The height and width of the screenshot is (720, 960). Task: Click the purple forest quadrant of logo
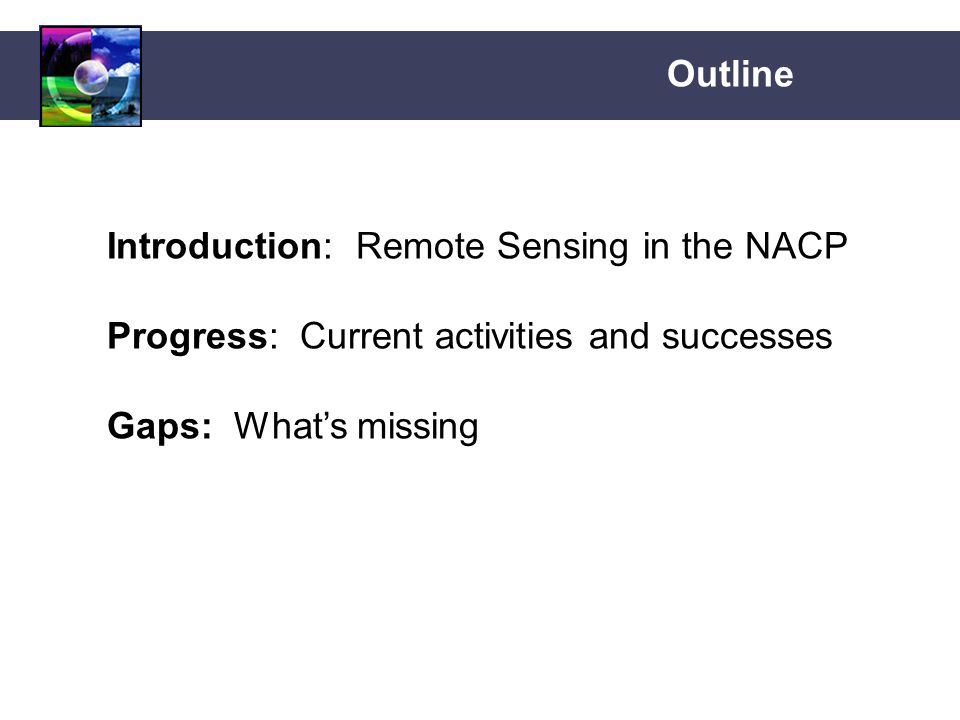pos(66,52)
